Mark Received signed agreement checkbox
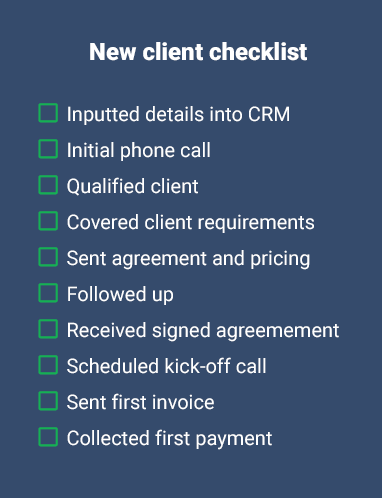 coord(48,329)
